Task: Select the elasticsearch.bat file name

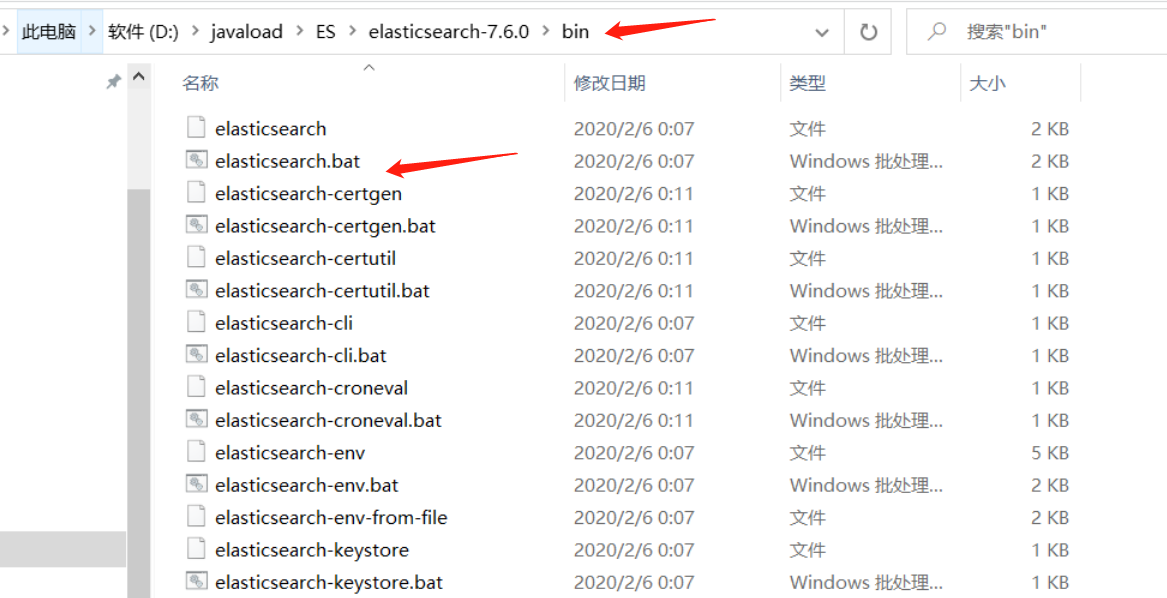Action: pos(287,161)
